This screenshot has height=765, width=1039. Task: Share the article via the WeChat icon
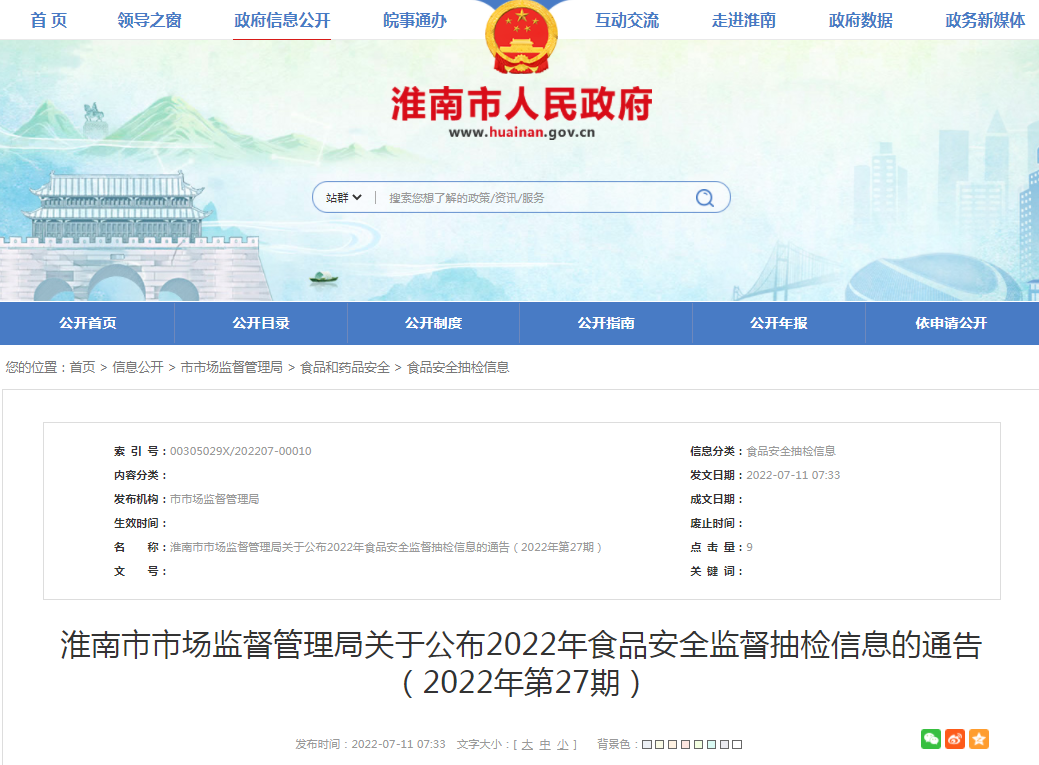[931, 739]
